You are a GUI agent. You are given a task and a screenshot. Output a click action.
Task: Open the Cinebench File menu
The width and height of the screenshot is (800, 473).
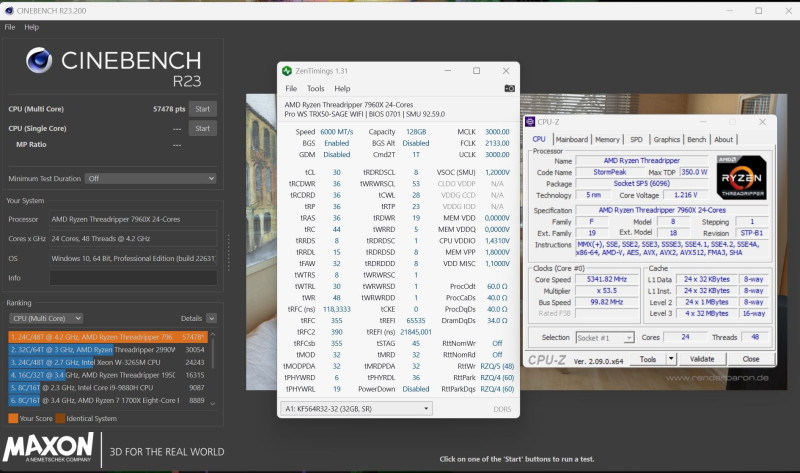point(10,27)
